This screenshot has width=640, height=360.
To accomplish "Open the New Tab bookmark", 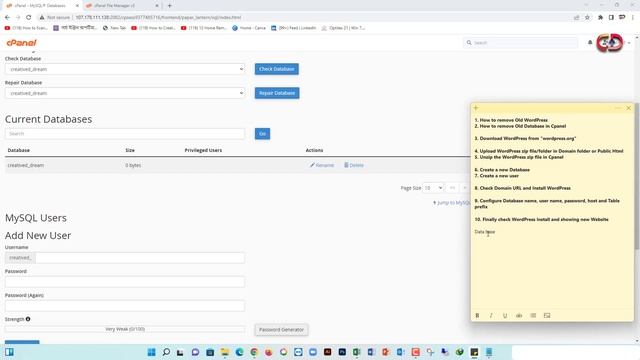I will pyautogui.click(x=114, y=28).
